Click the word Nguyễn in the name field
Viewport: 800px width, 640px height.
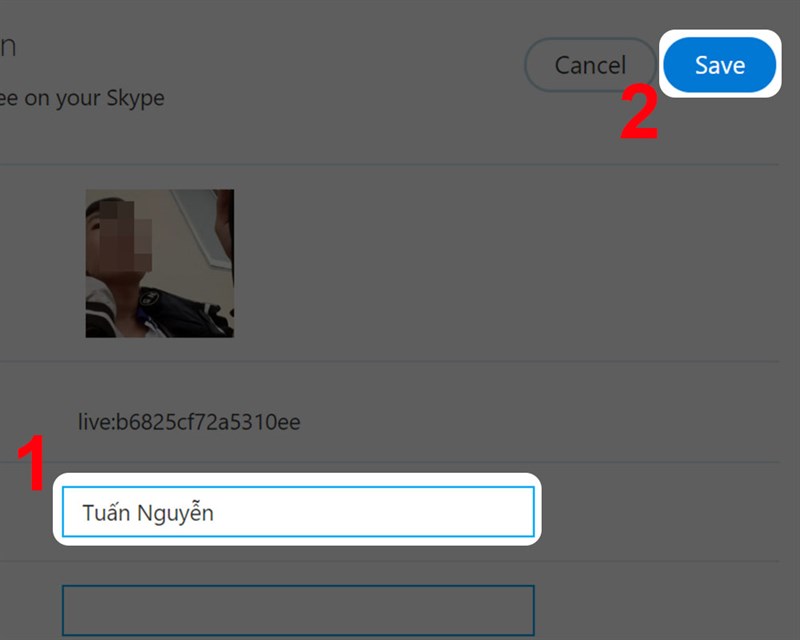click(x=175, y=513)
